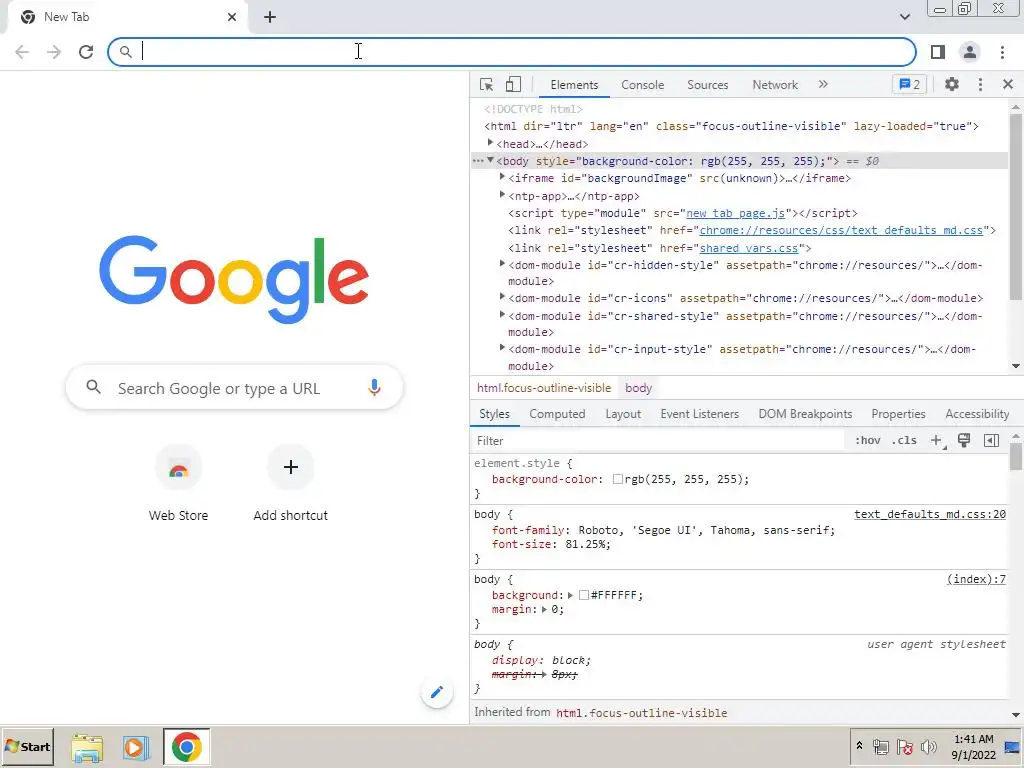Screen dimensions: 1024x768
Task: Expand the background shorthand property triangle
Action: 570,595
